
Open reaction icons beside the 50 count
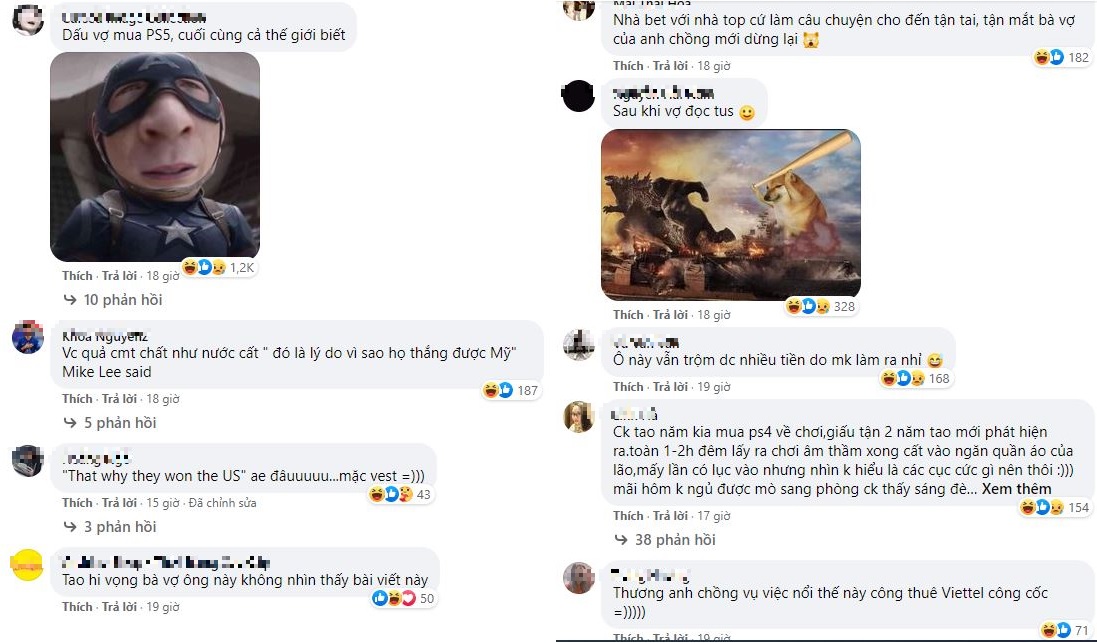pos(394,598)
